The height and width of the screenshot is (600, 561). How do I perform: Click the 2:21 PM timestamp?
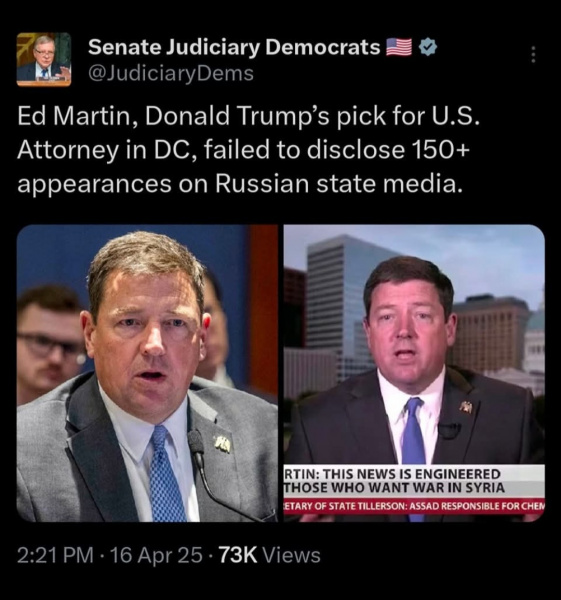(x=55, y=555)
